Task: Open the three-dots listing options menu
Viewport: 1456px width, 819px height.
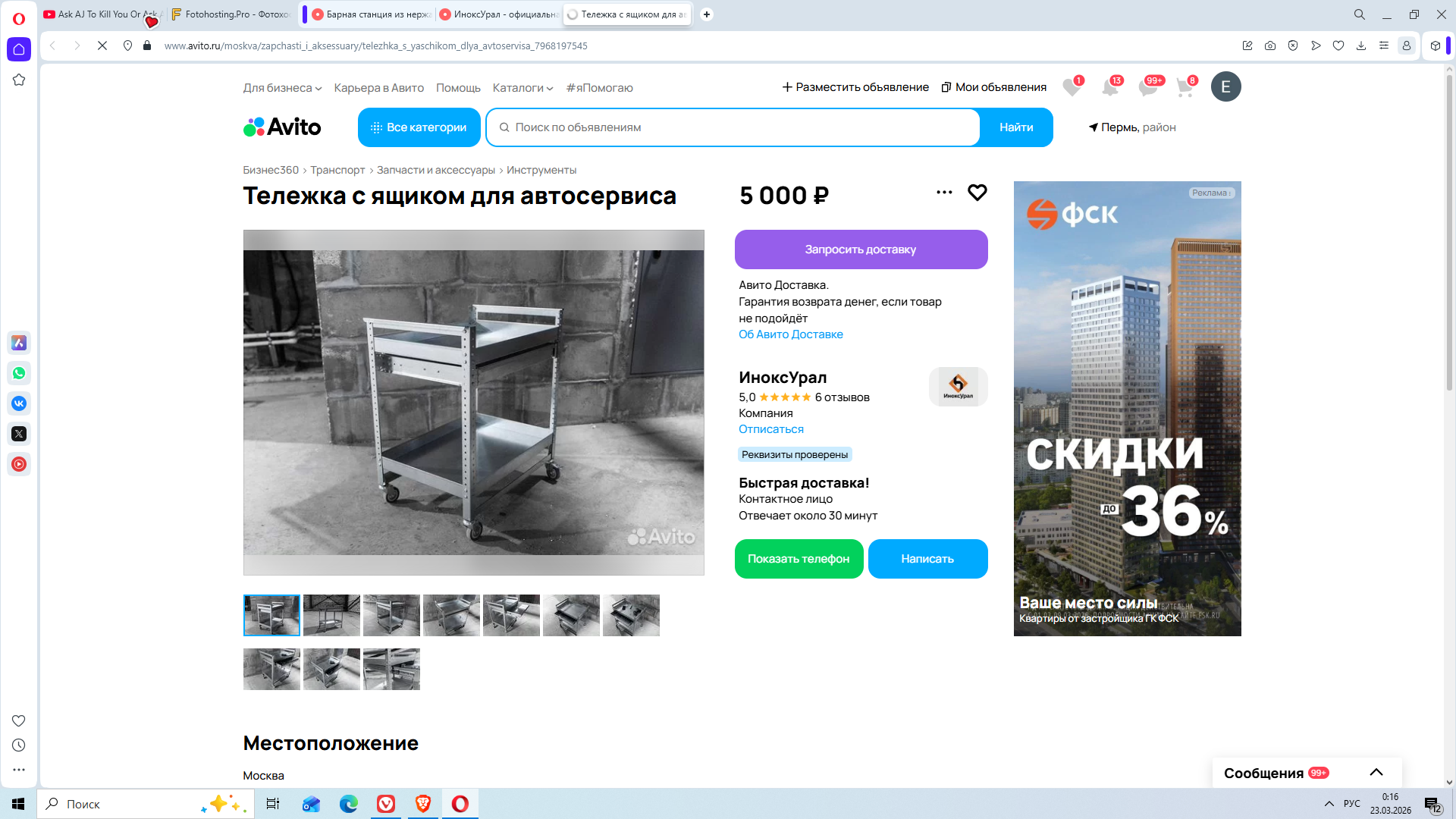Action: click(x=944, y=193)
